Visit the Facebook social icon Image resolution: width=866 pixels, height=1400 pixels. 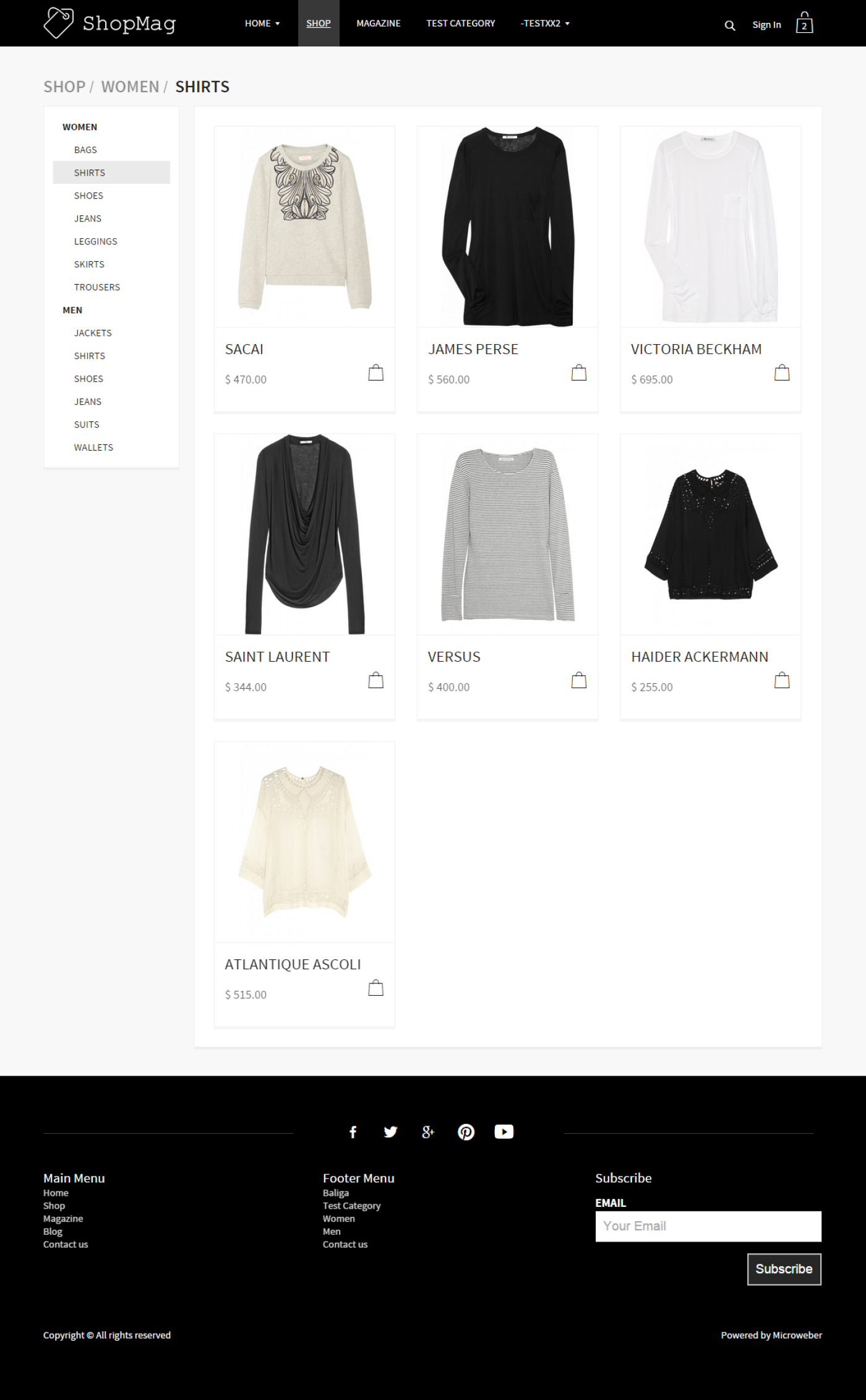pos(353,1132)
